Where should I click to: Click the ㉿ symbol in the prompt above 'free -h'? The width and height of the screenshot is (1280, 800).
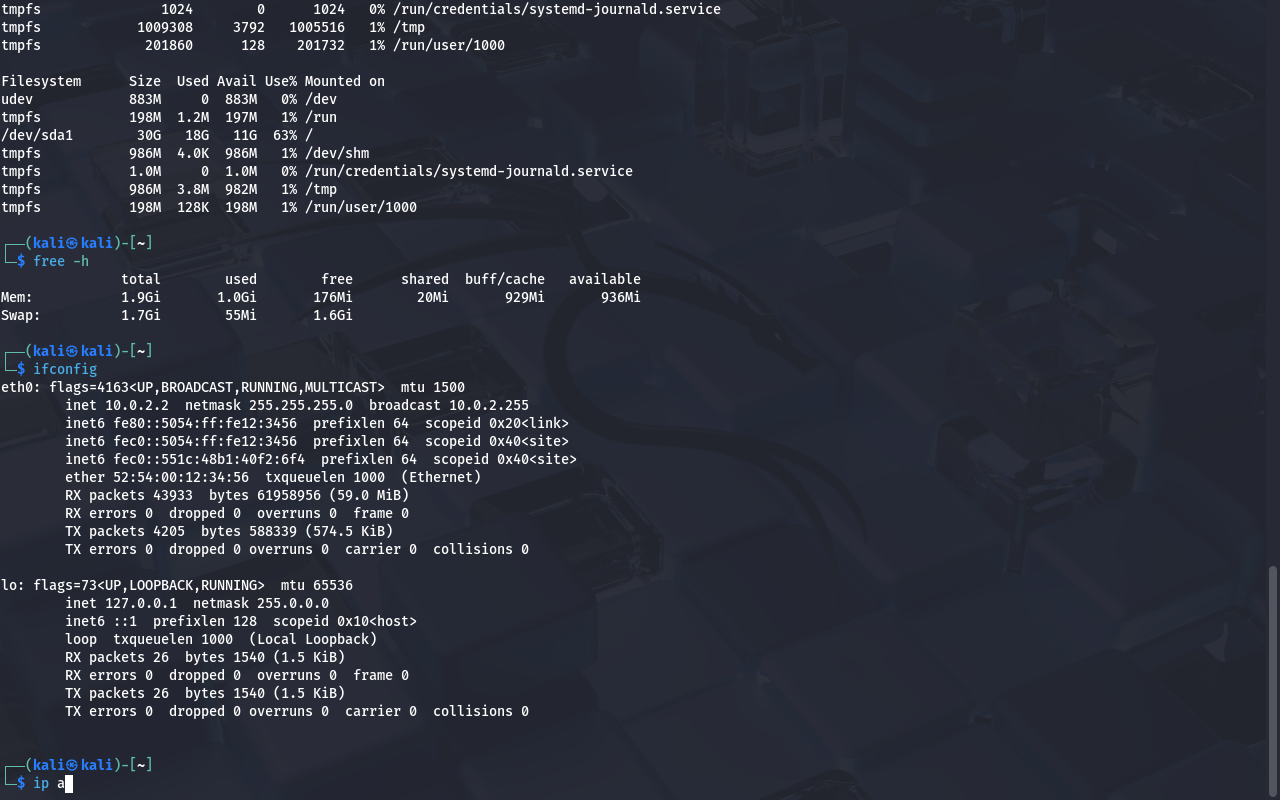click(x=72, y=243)
